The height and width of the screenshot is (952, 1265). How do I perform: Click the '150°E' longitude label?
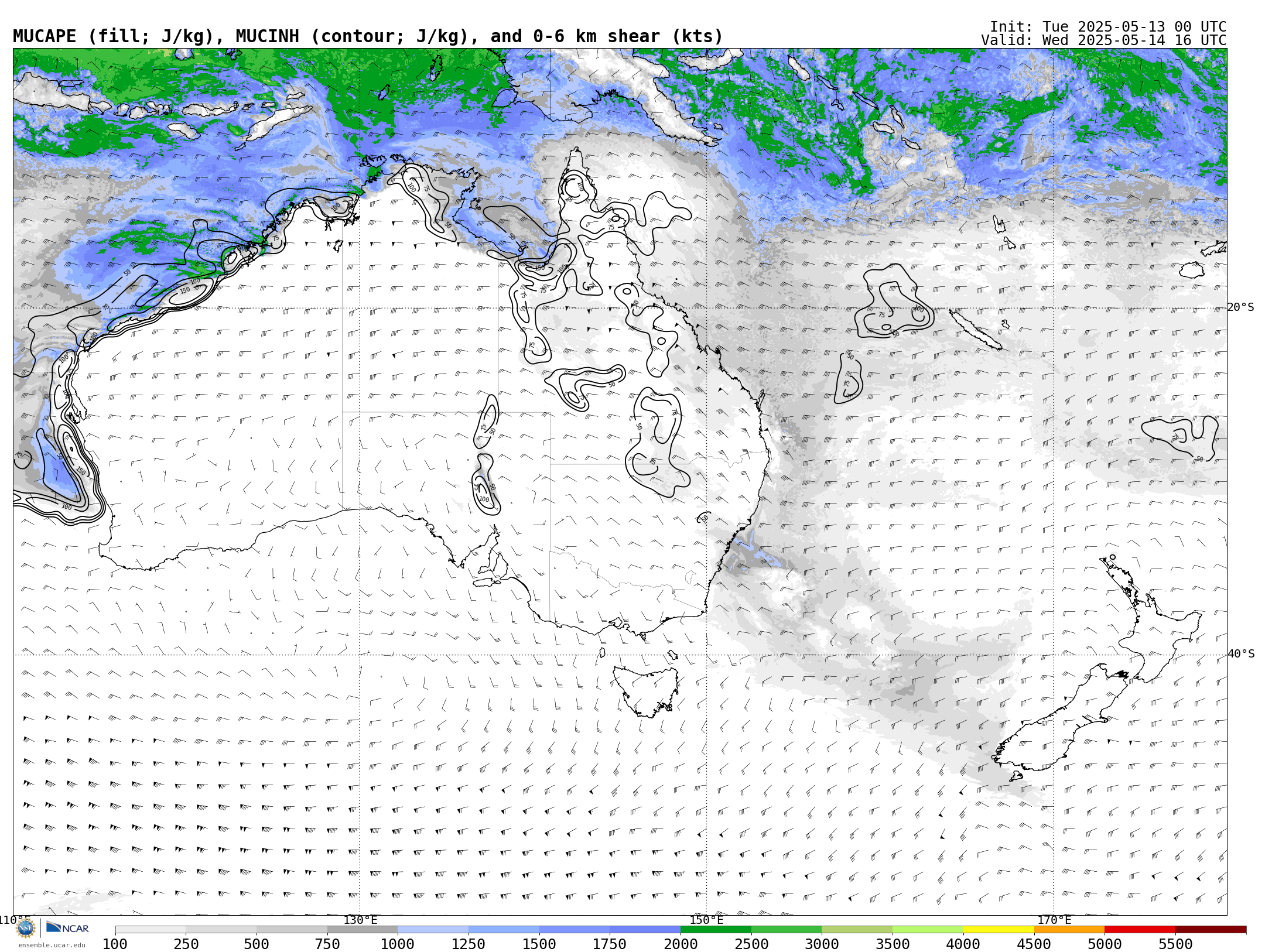[706, 920]
